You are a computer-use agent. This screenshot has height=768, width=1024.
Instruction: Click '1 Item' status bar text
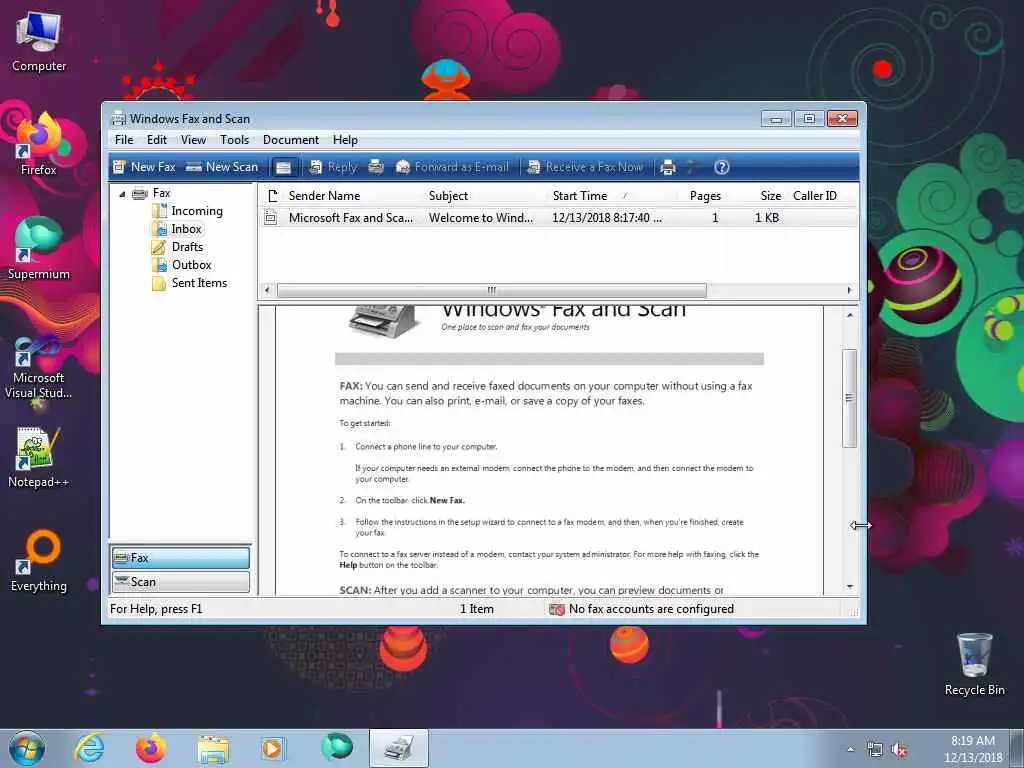(x=477, y=609)
